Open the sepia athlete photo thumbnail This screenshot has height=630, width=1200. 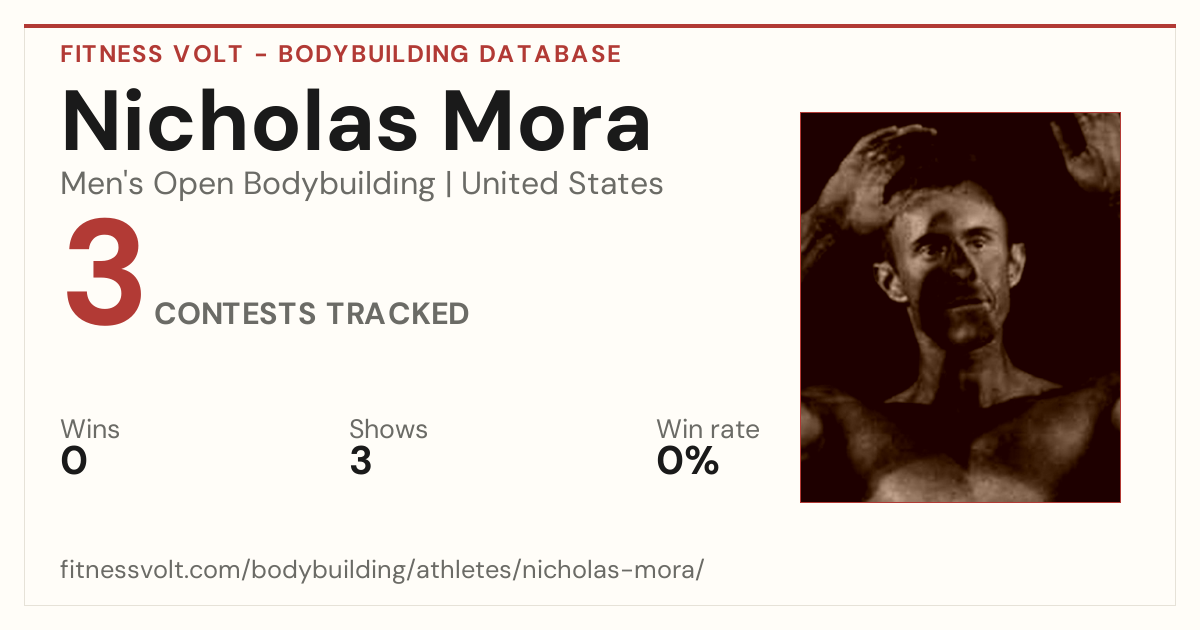(x=960, y=307)
